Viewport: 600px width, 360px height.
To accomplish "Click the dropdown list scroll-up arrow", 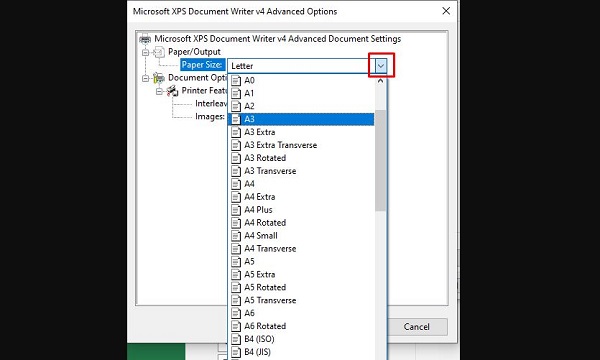I will click(380, 81).
